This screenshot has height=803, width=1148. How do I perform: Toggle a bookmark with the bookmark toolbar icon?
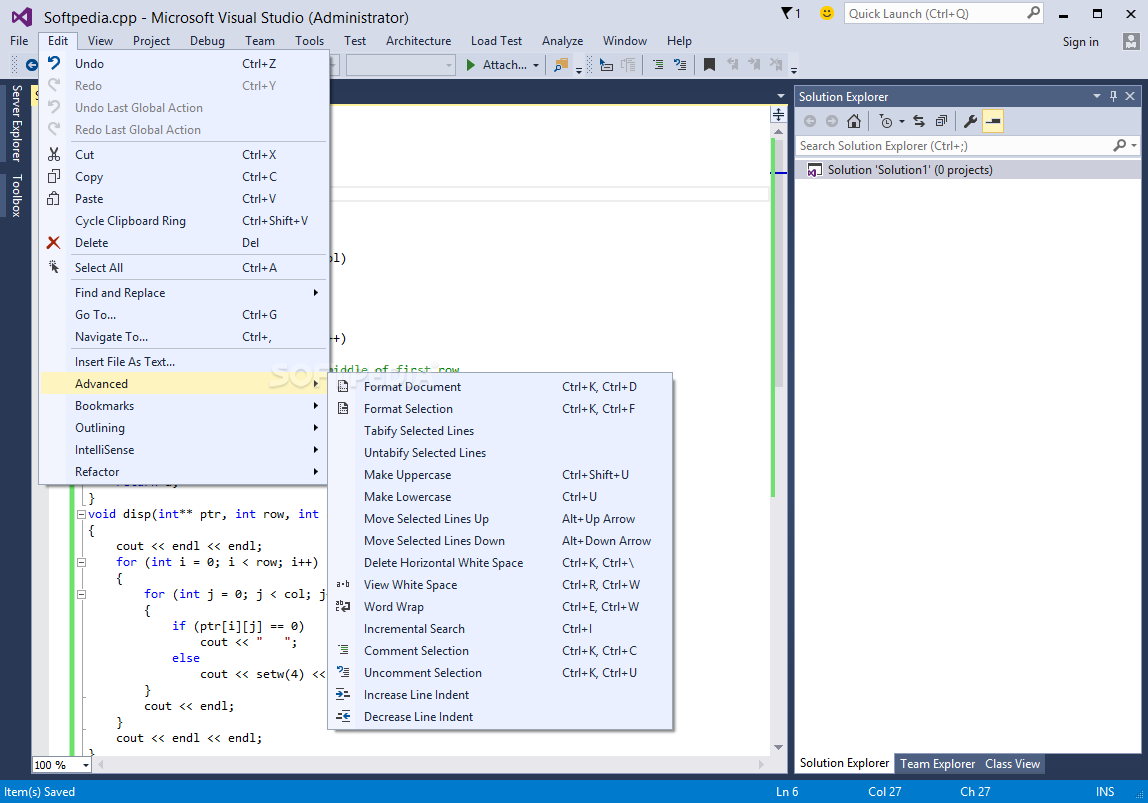tap(709, 65)
